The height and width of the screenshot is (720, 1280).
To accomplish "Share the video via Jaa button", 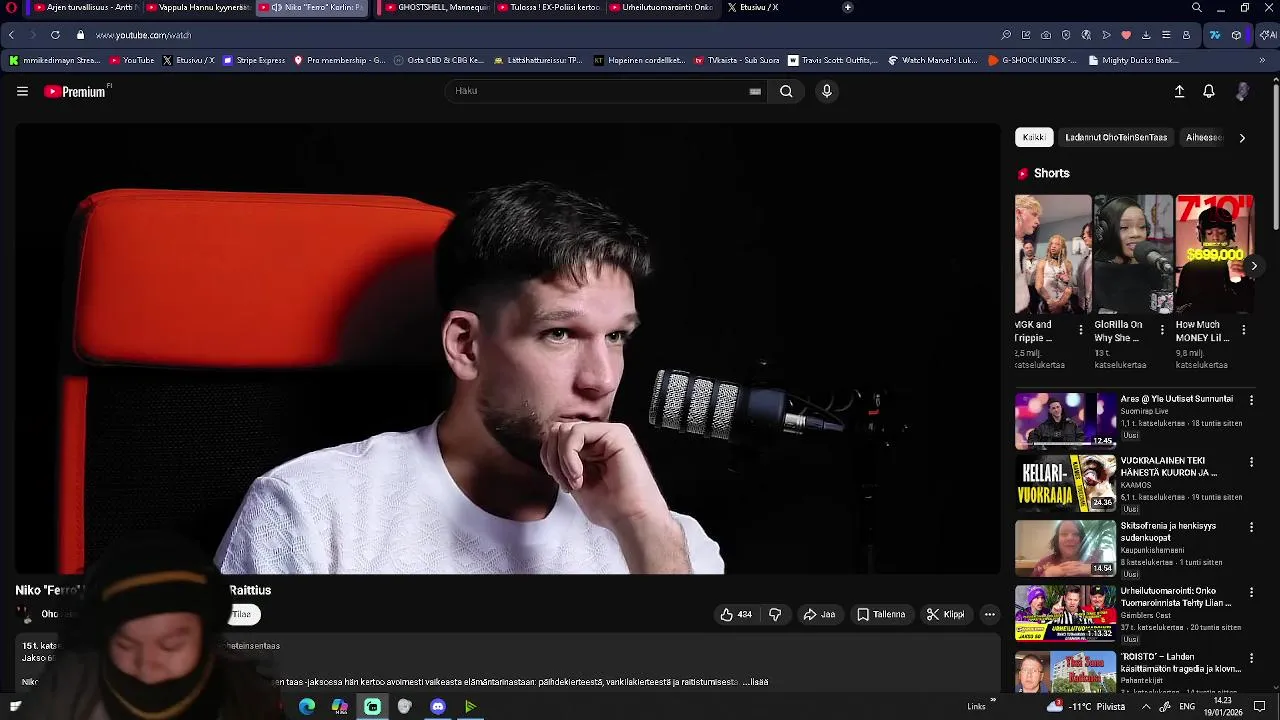I will 819,614.
